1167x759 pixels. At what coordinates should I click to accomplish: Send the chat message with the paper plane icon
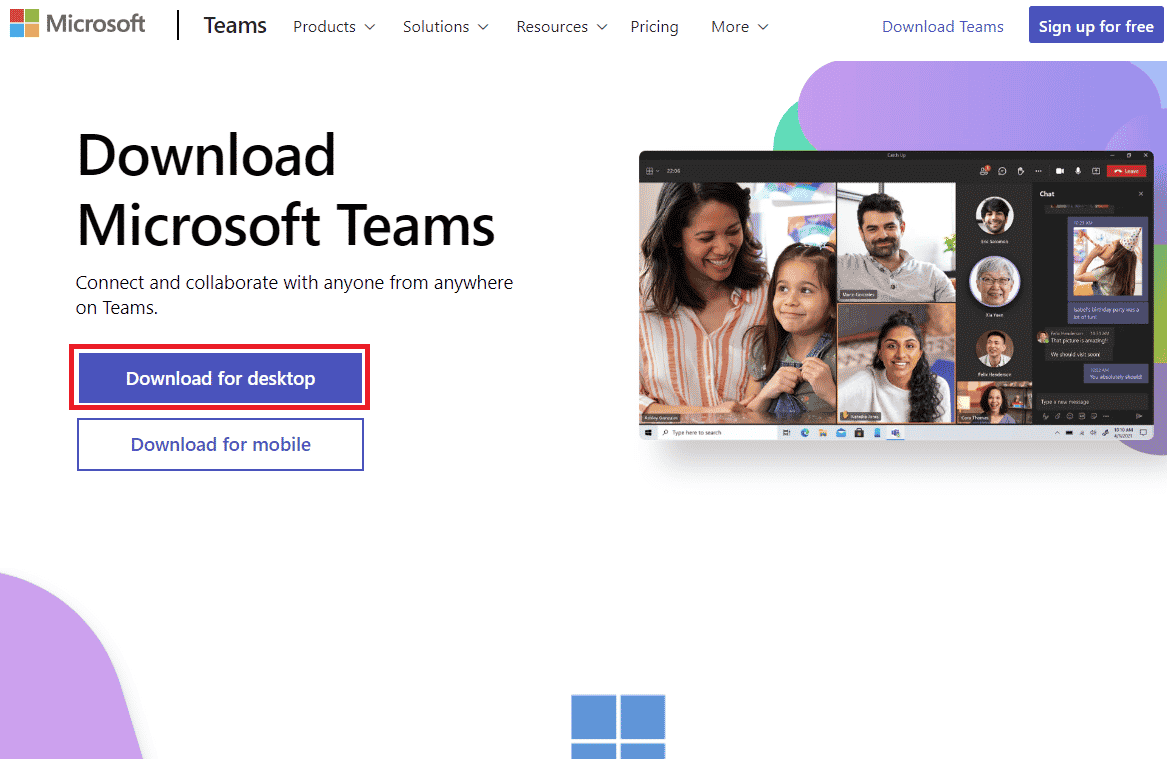pyautogui.click(x=1138, y=416)
